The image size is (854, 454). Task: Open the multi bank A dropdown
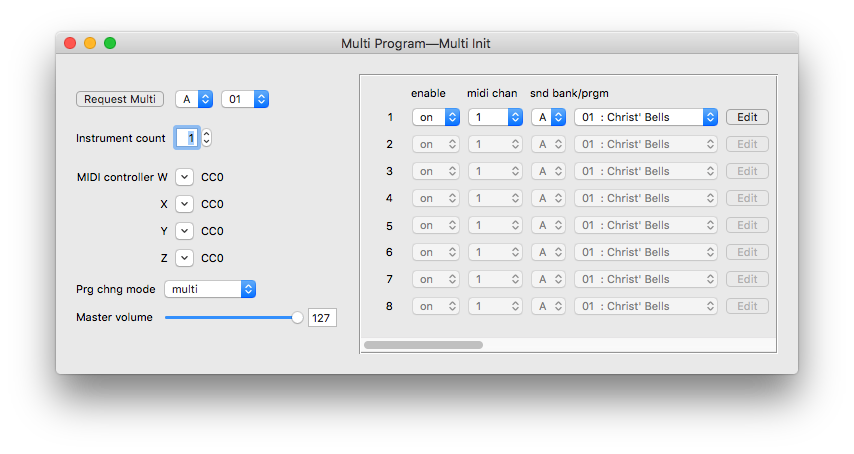194,99
